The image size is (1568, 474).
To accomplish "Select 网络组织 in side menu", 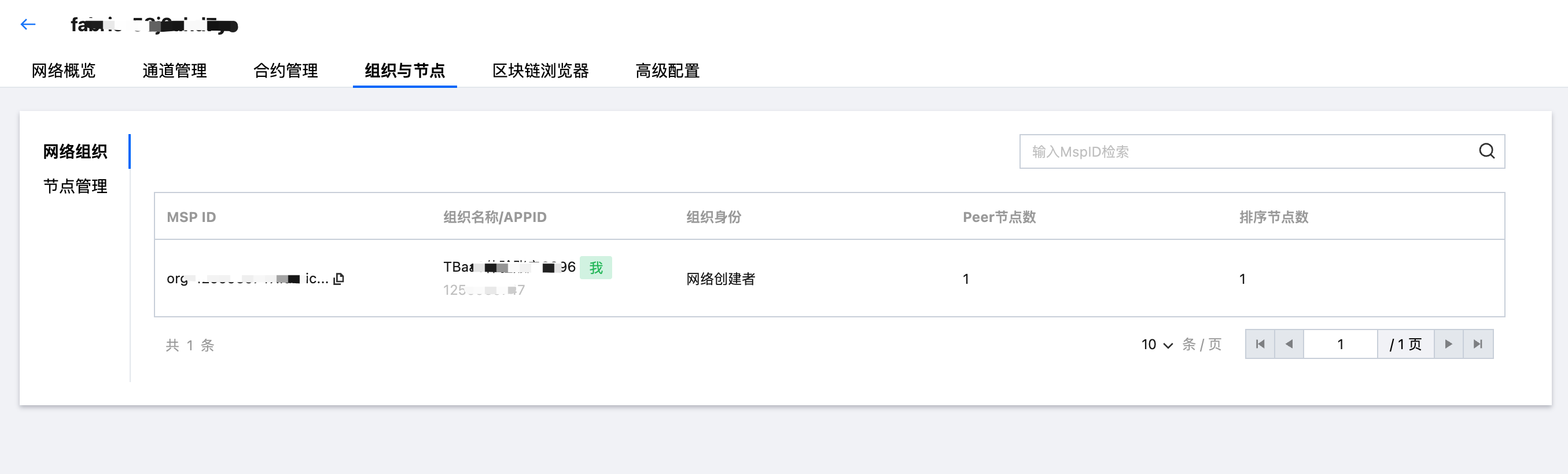I will (x=75, y=151).
